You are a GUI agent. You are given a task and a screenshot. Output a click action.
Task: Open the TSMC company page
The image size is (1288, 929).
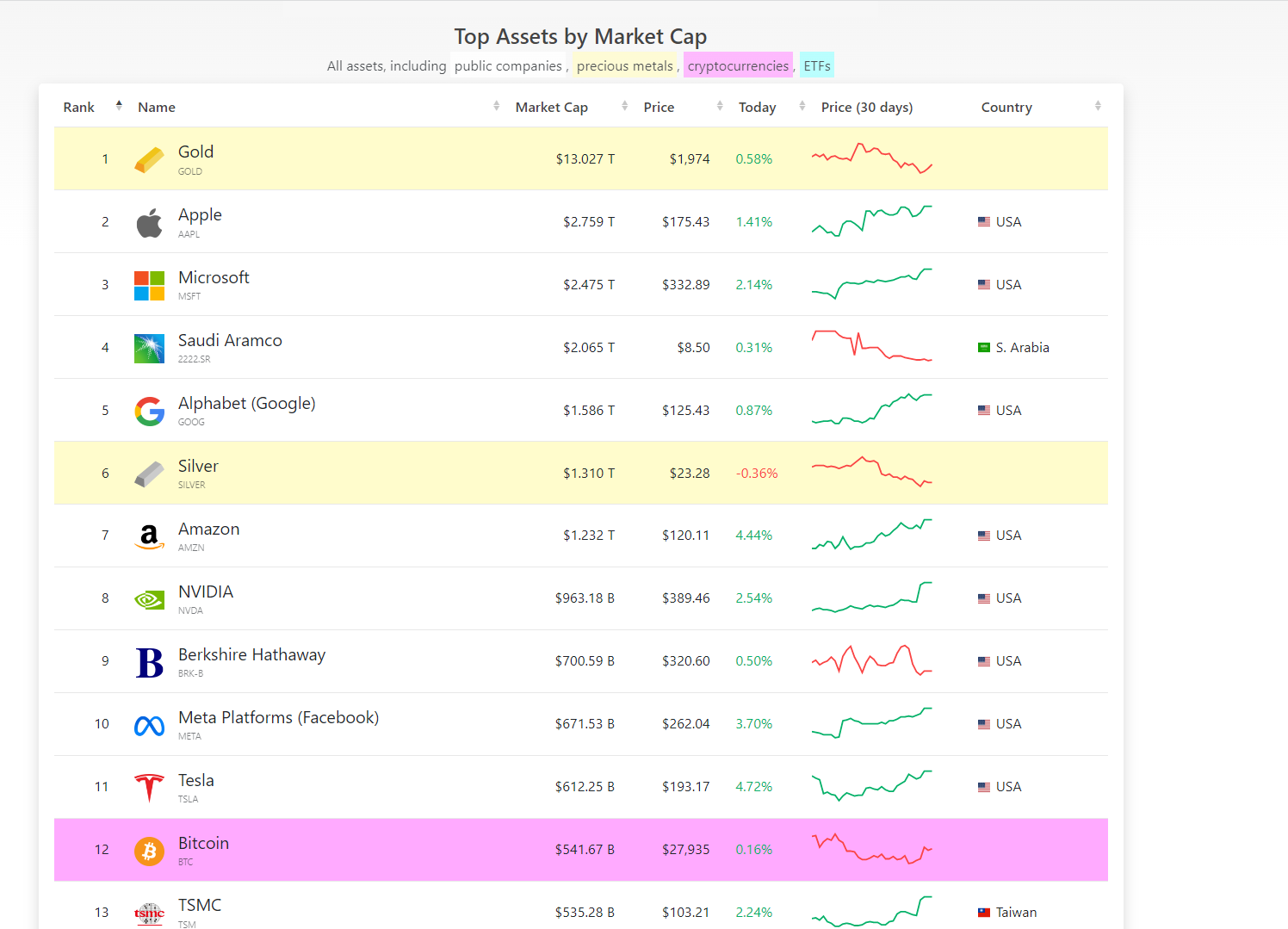pyautogui.click(x=200, y=905)
